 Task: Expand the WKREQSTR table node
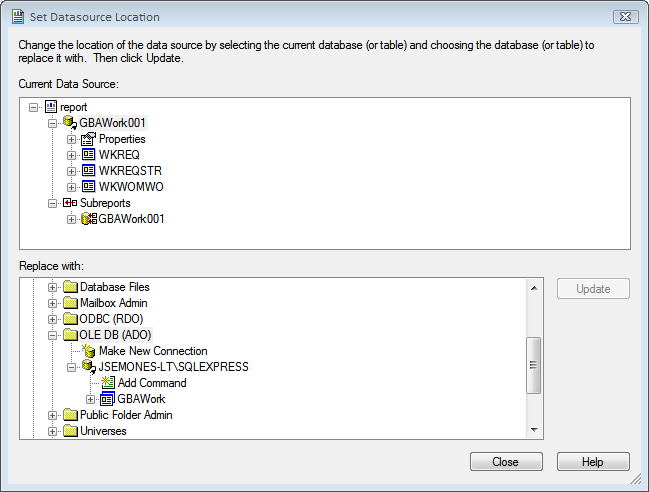coord(71,171)
